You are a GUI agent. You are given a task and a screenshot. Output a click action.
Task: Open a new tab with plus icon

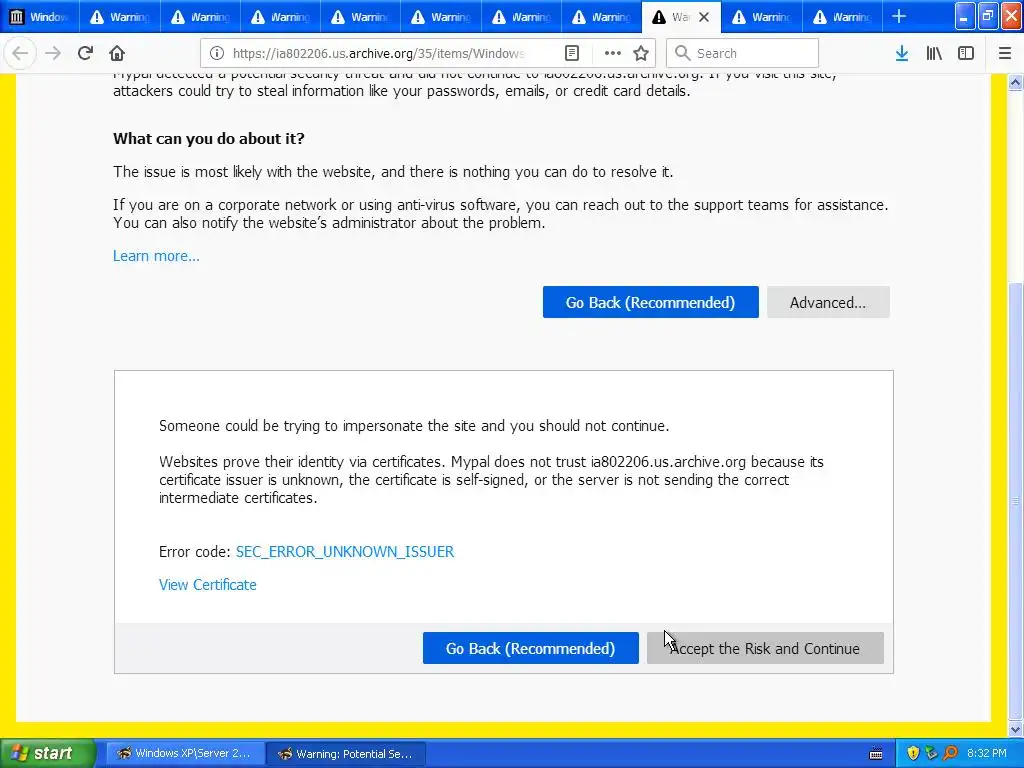(x=899, y=16)
